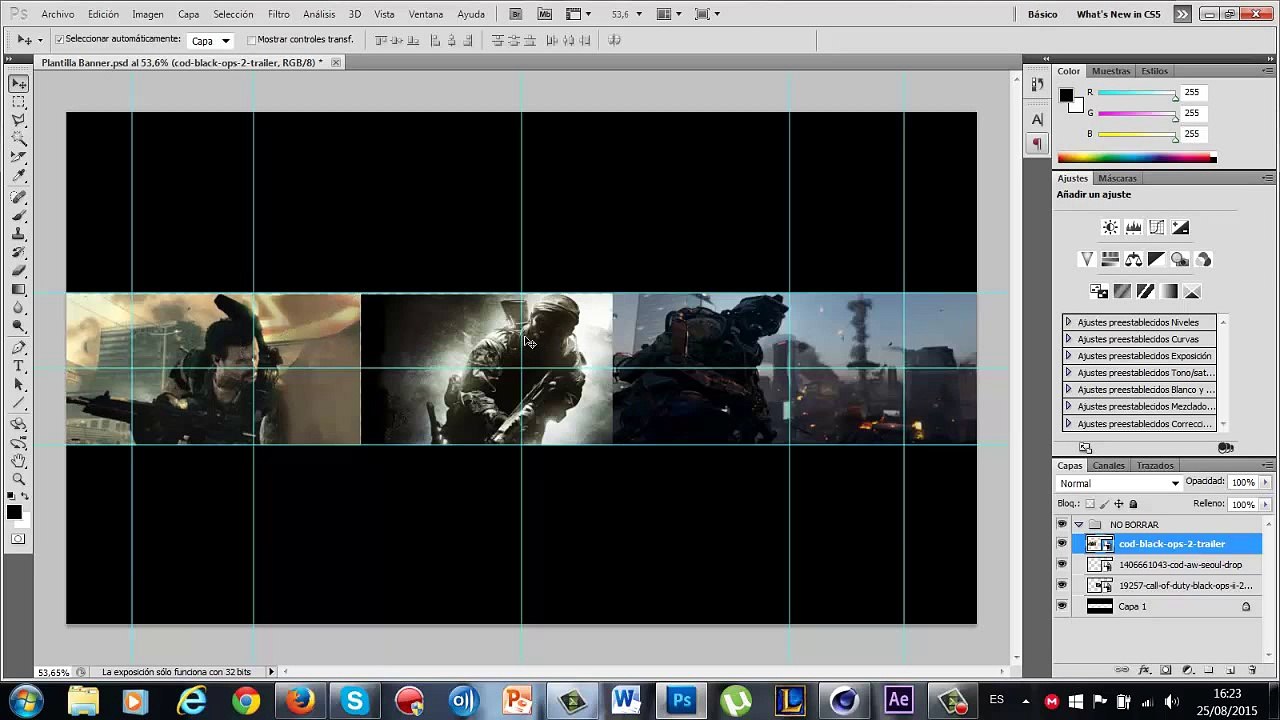The width and height of the screenshot is (1280, 720).
Task: Select the Brush tool
Action: pos(19,216)
